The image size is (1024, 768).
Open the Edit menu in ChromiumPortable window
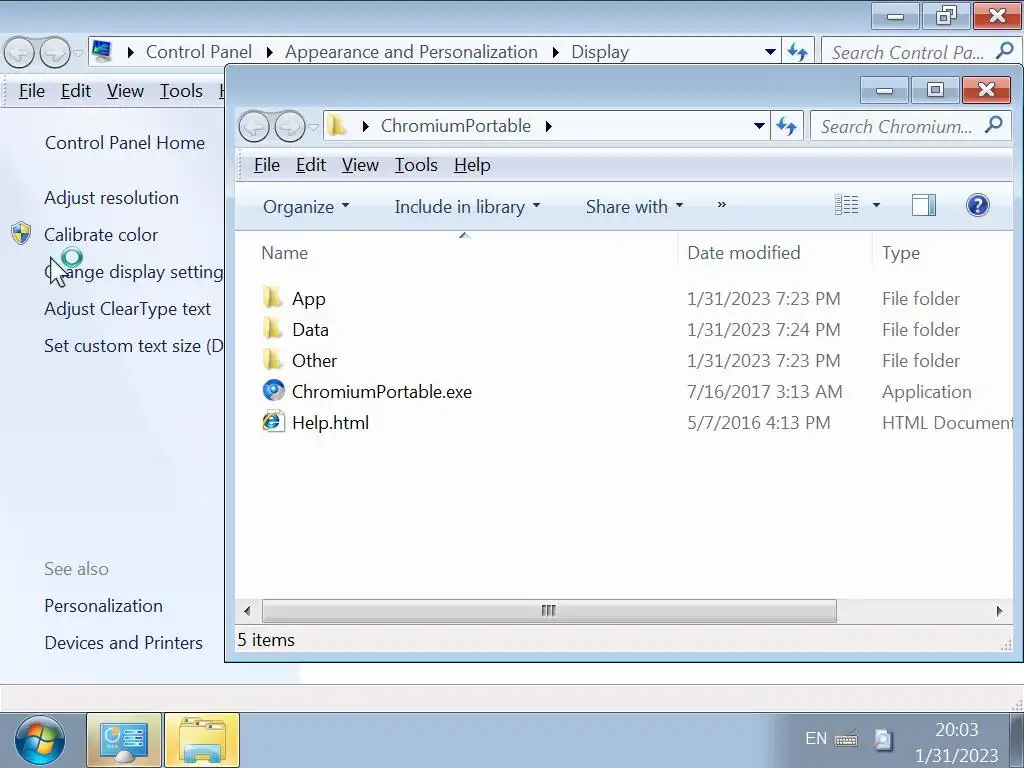(310, 165)
